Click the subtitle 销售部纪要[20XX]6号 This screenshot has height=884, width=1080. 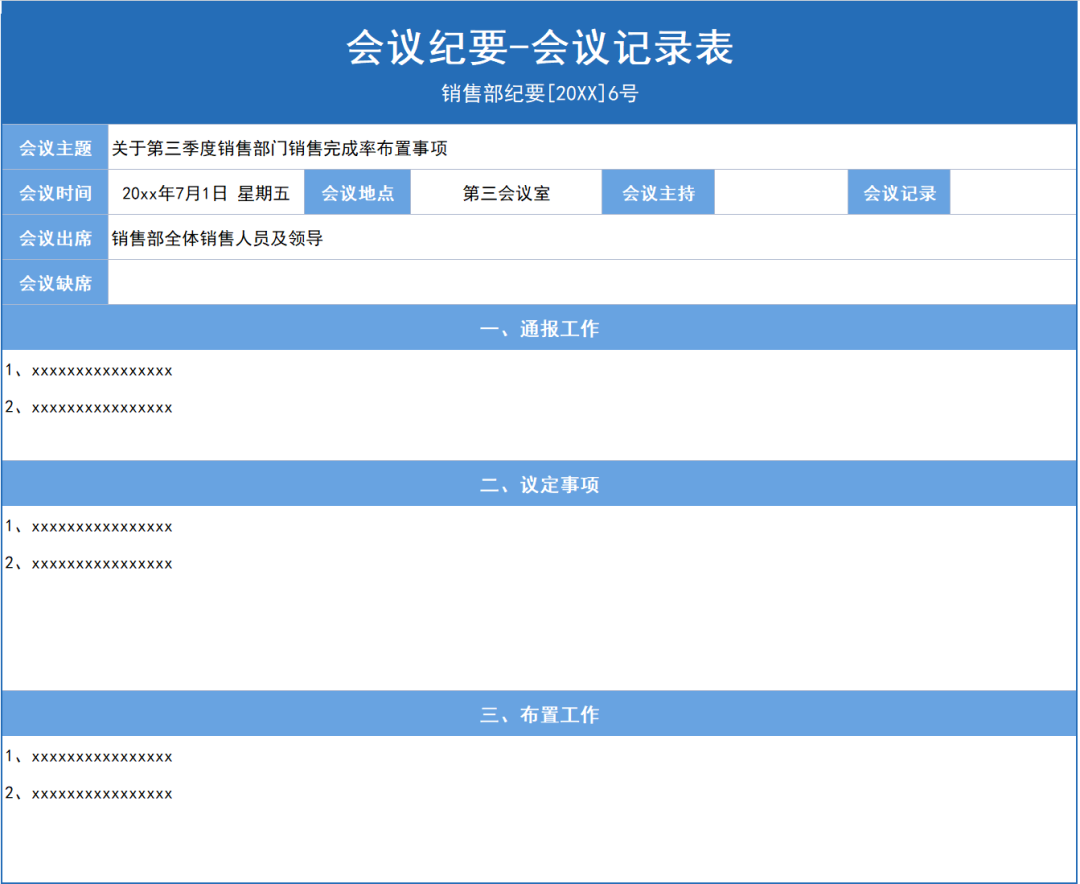point(540,93)
